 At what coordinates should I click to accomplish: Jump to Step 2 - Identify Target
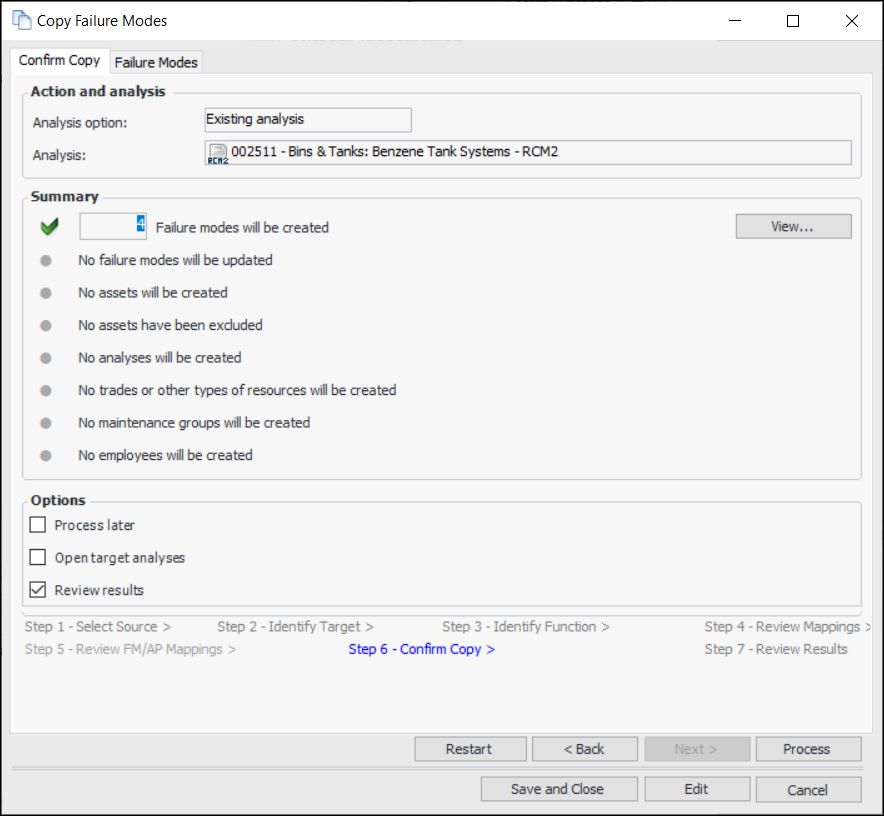point(295,627)
